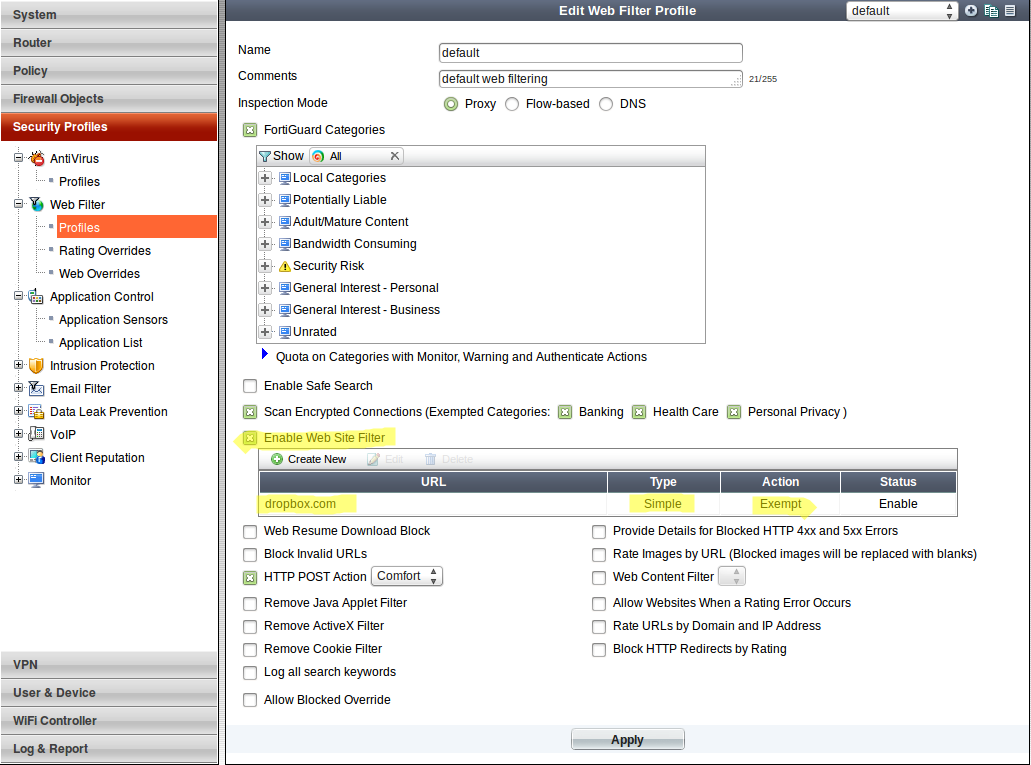Image resolution: width=1031 pixels, height=765 pixels.
Task: Select DNS inspection mode
Action: [x=605, y=103]
